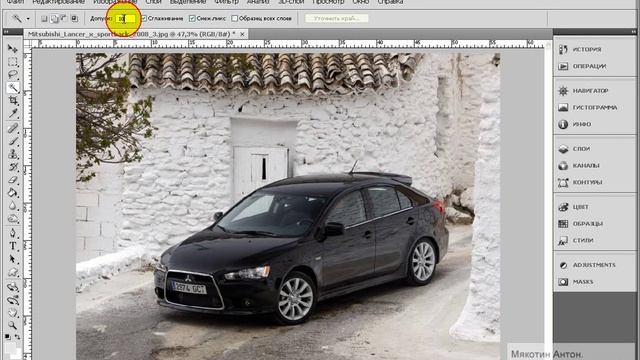The image size is (640, 360).
Task: Choose New selection mode
Action: coord(44,19)
